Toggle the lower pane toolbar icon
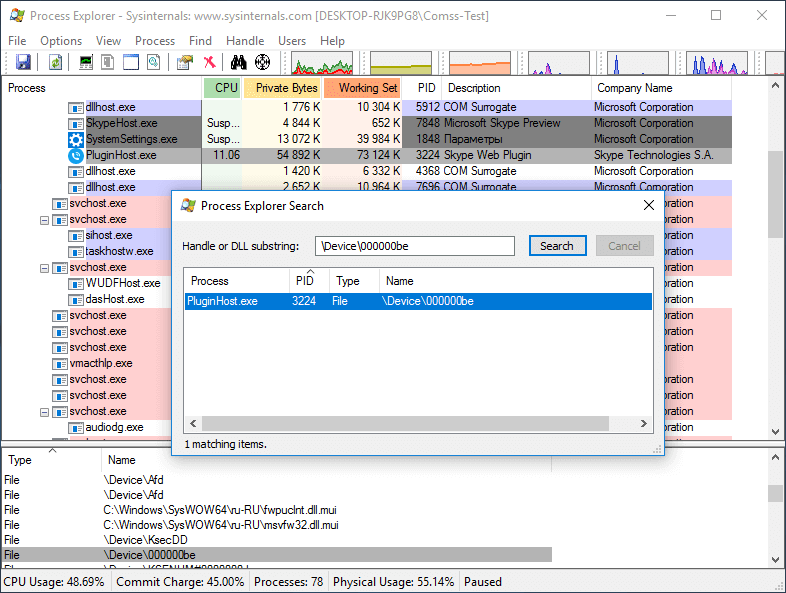 (x=131, y=62)
